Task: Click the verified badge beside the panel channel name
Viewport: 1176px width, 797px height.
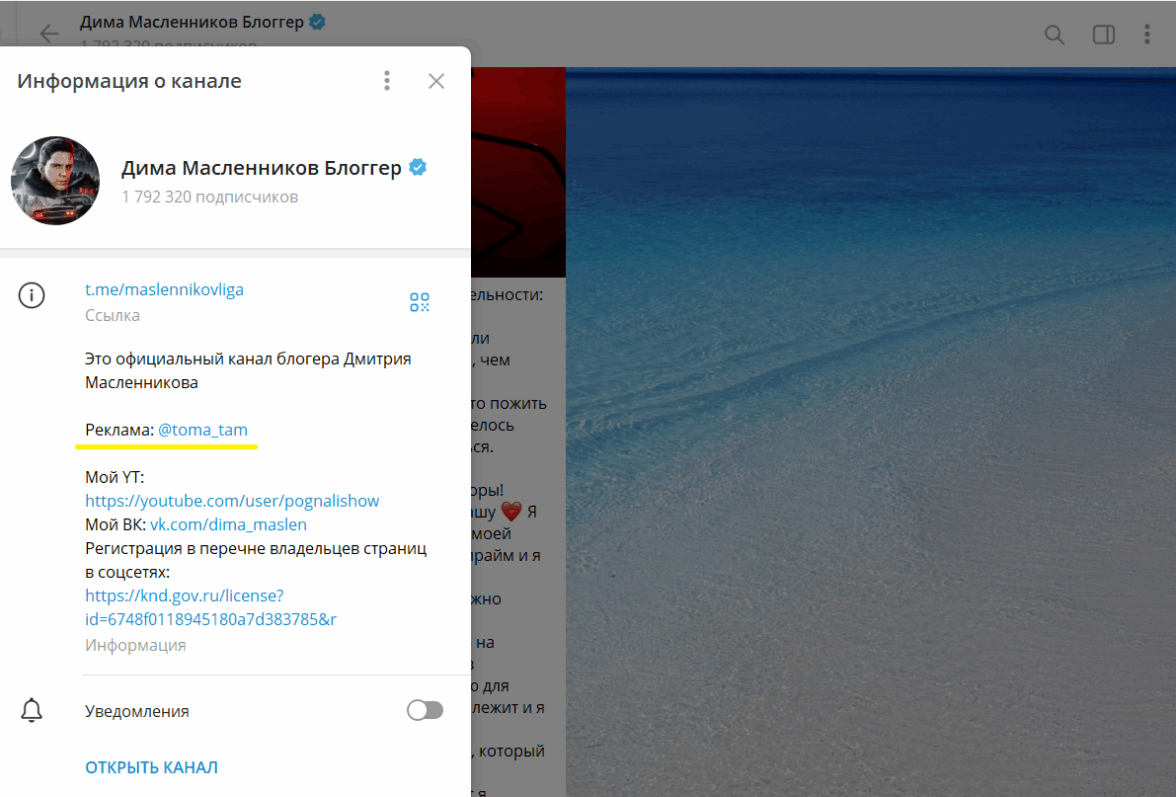Action: [418, 168]
